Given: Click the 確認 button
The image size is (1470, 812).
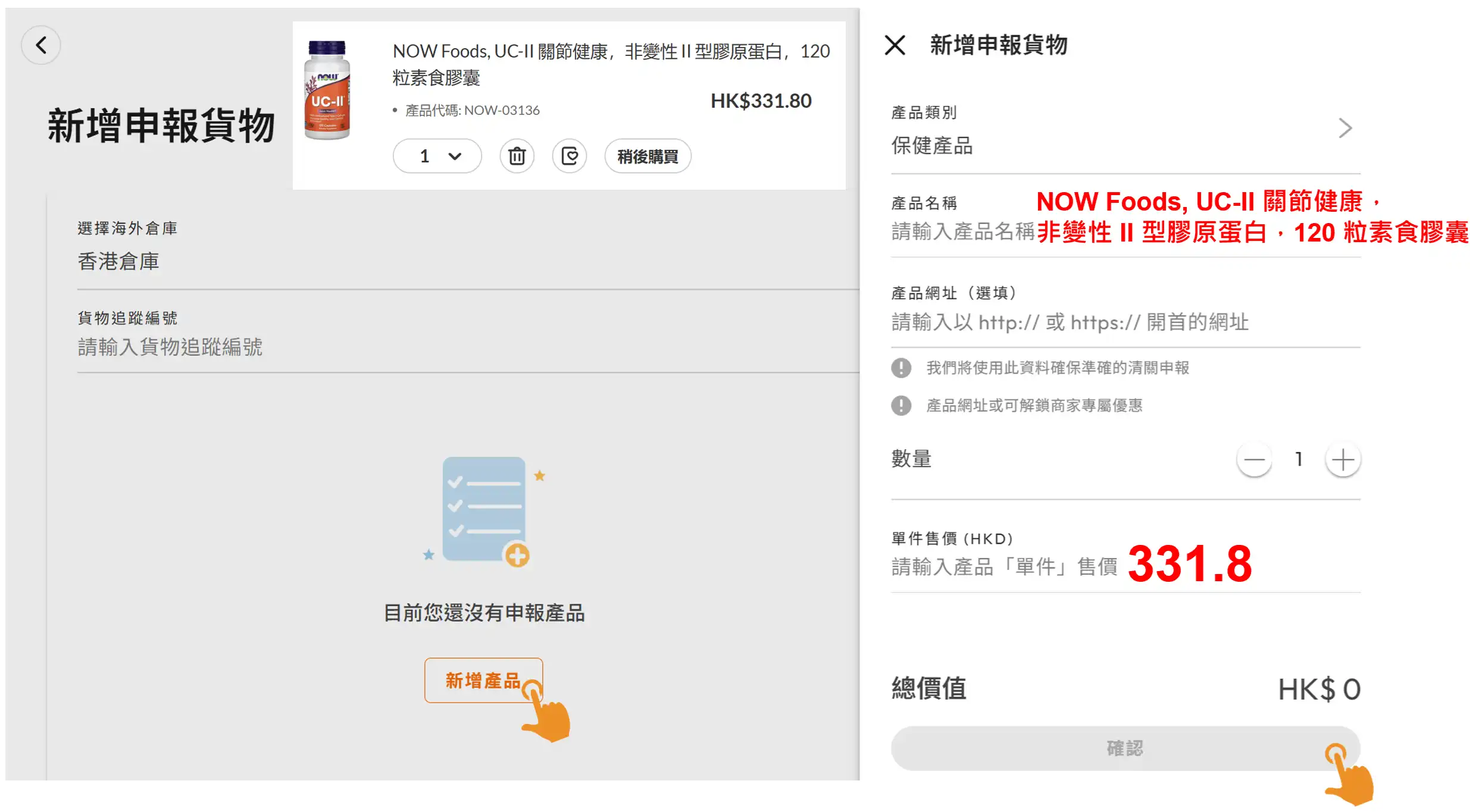Looking at the screenshot, I should click(x=1125, y=748).
